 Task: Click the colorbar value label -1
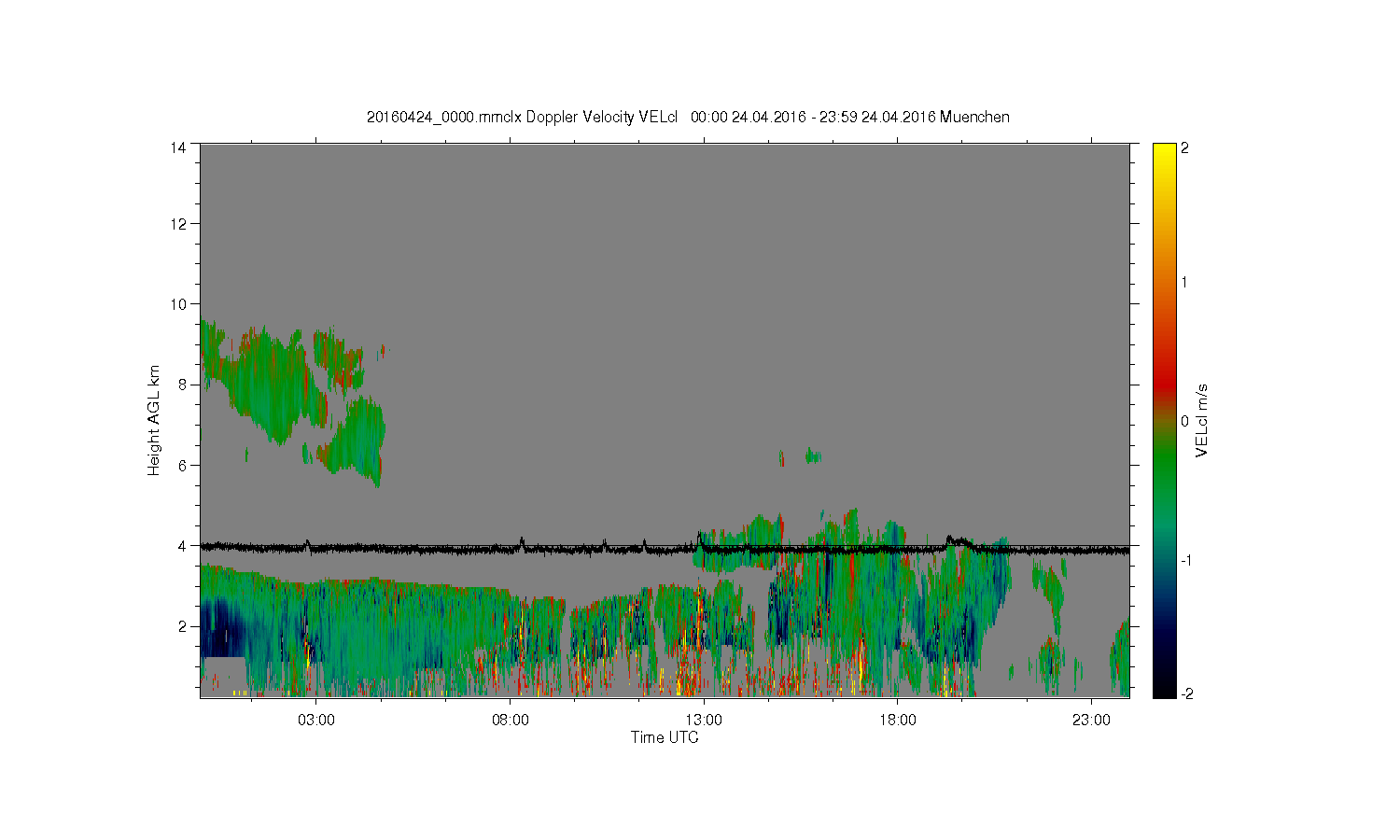(x=1187, y=559)
